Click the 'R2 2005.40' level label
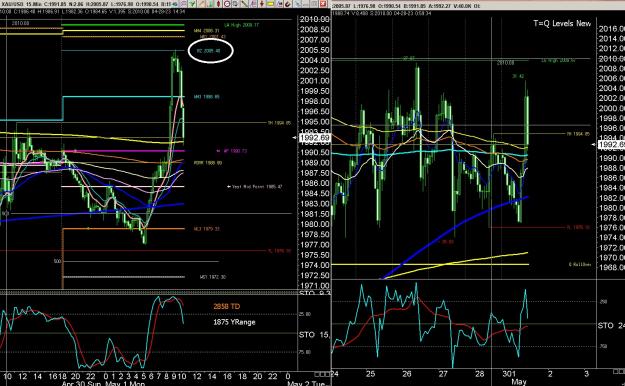The width and height of the screenshot is (625, 386). (x=208, y=51)
